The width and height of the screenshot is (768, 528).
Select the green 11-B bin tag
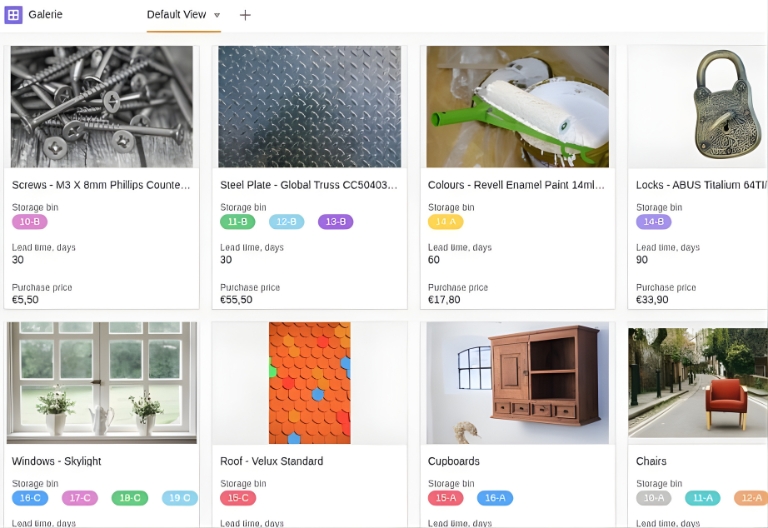238,222
